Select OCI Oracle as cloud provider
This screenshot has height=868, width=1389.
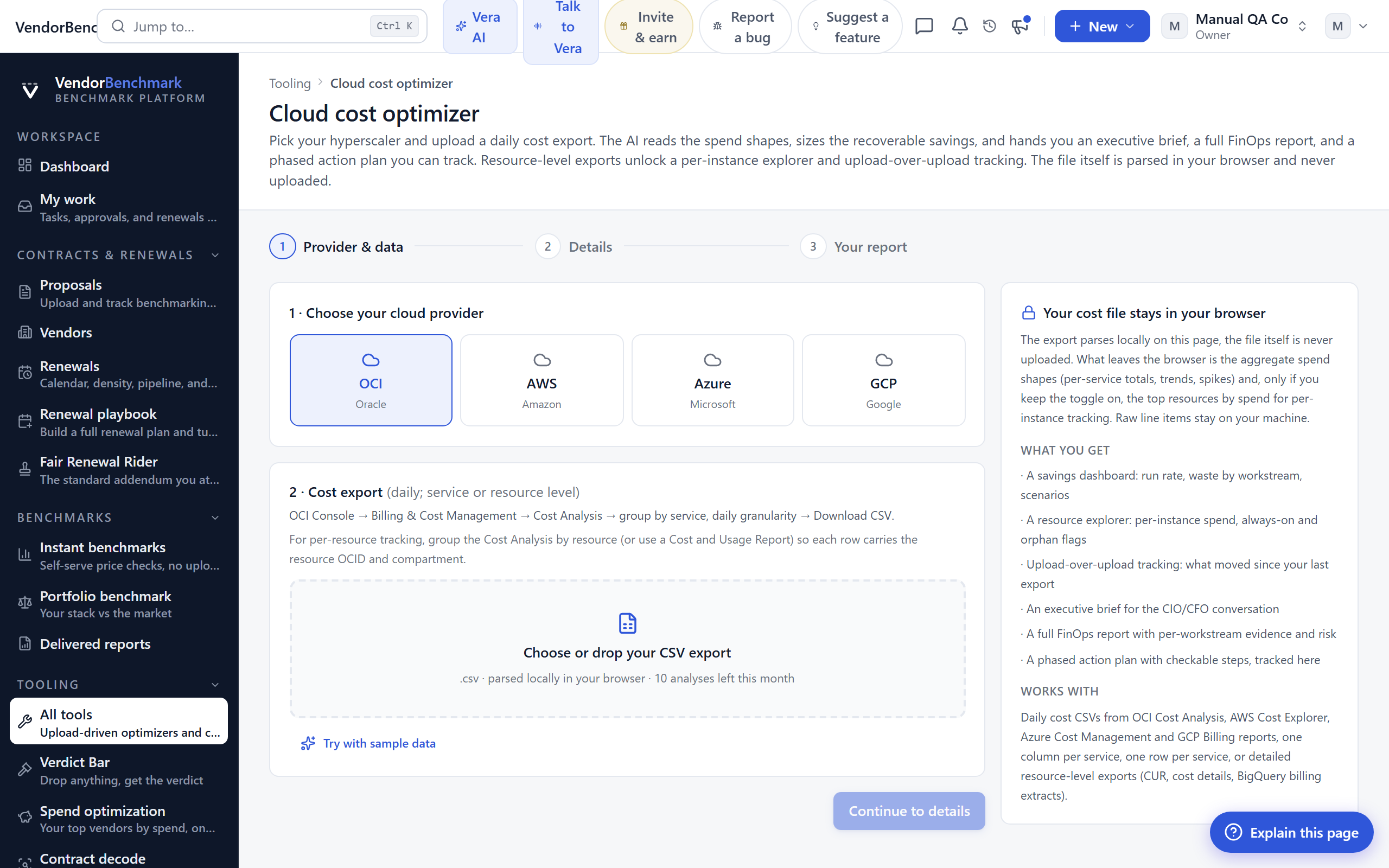tap(371, 380)
